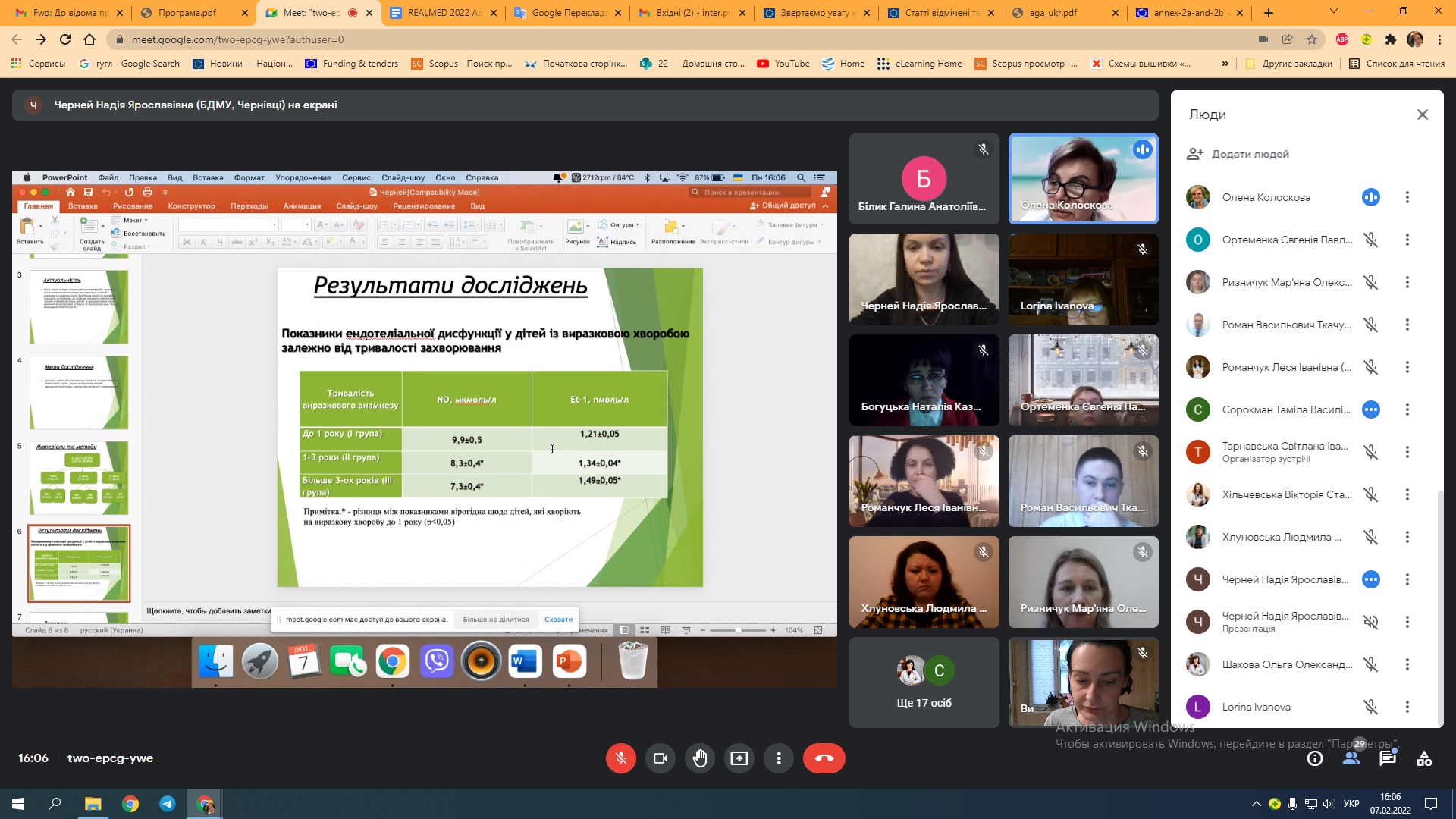This screenshot has width=1456, height=819.
Task: Open meeting details info icon
Action: click(x=1315, y=758)
